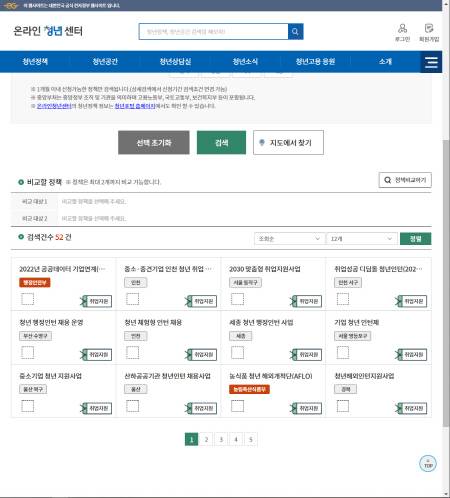Click 취업지원 tag on 중소·중견기업 인천 청년 취업 card
Image resolution: width=450 pixels, height=498 pixels.
coord(201,301)
